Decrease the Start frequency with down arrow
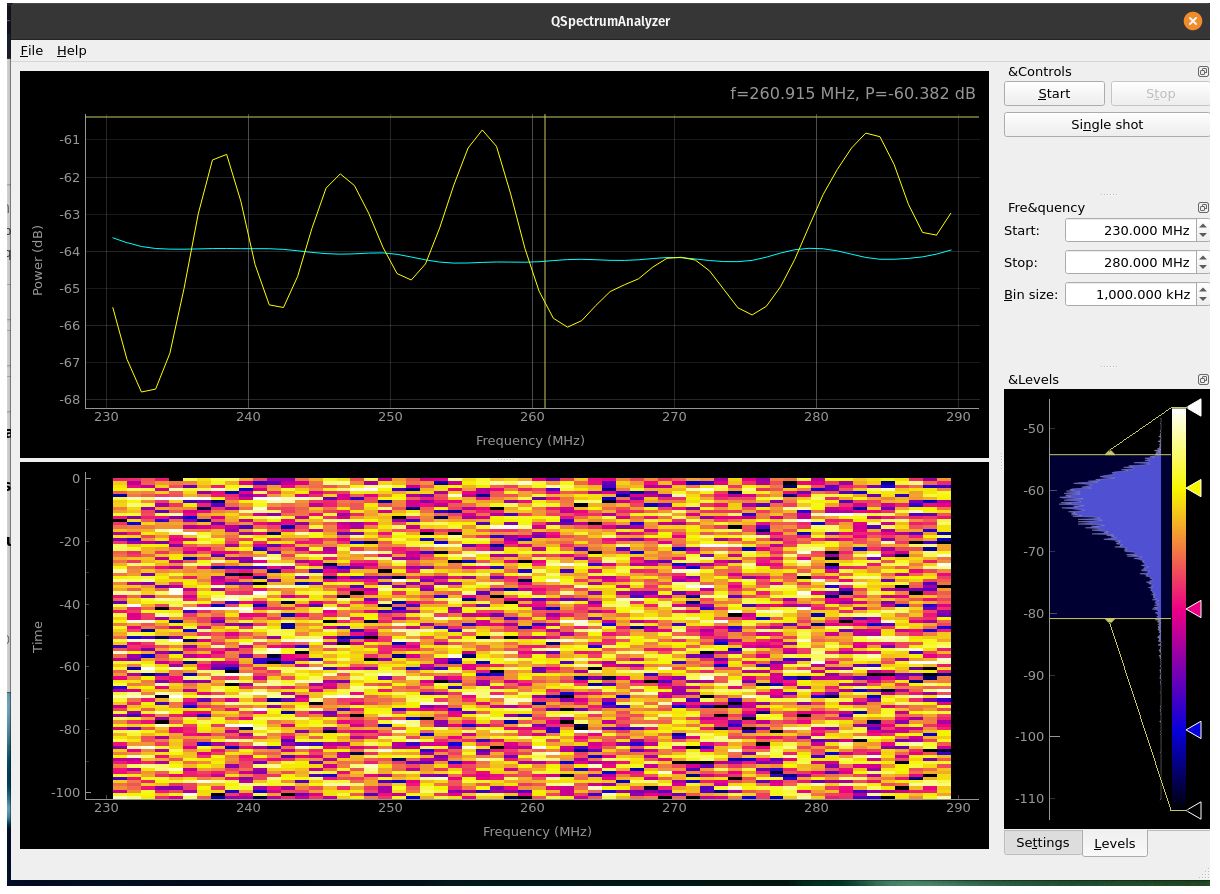1220x894 pixels. click(1203, 236)
